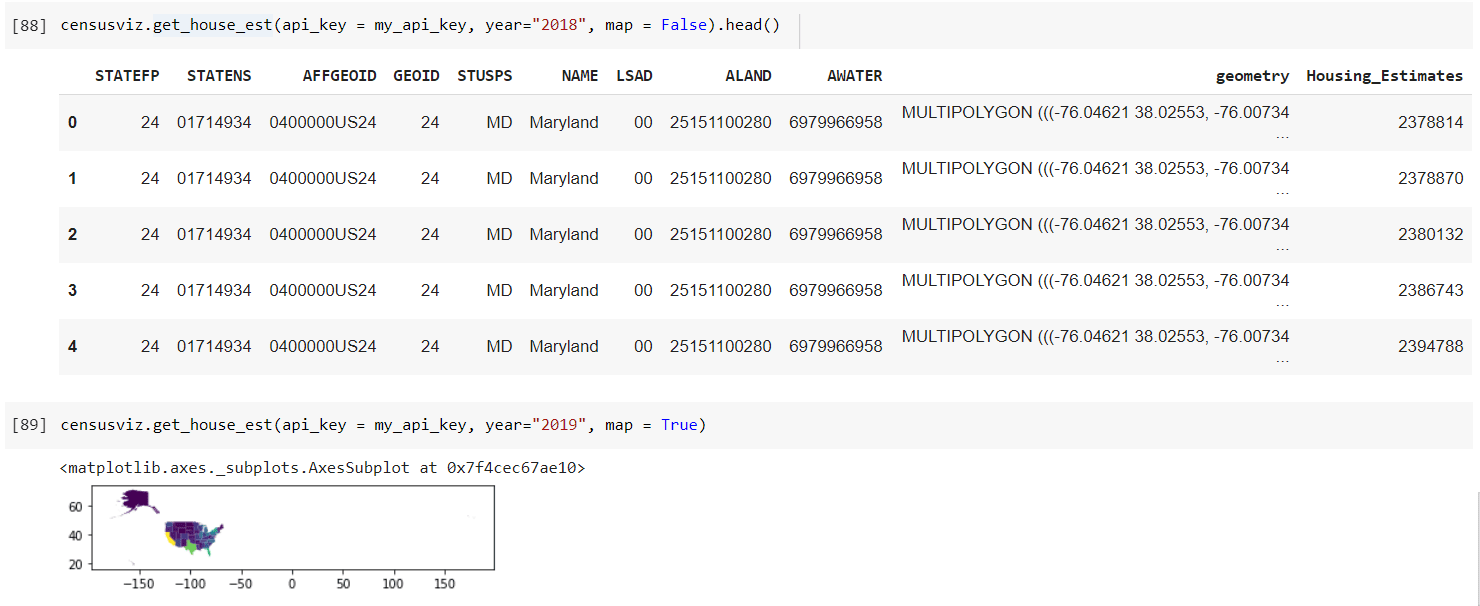Click the AWATER column header
Image resolution: width=1480 pixels, height=606 pixels.
(x=855, y=76)
